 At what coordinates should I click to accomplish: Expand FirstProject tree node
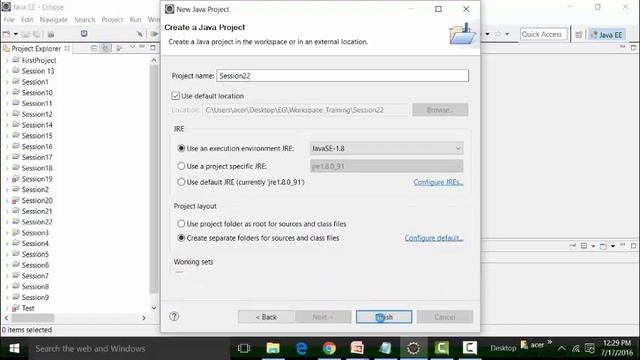point(7,60)
